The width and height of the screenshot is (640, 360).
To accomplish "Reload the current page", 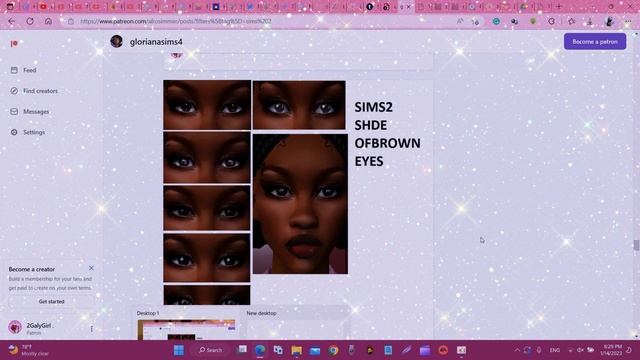I will pos(30,21).
